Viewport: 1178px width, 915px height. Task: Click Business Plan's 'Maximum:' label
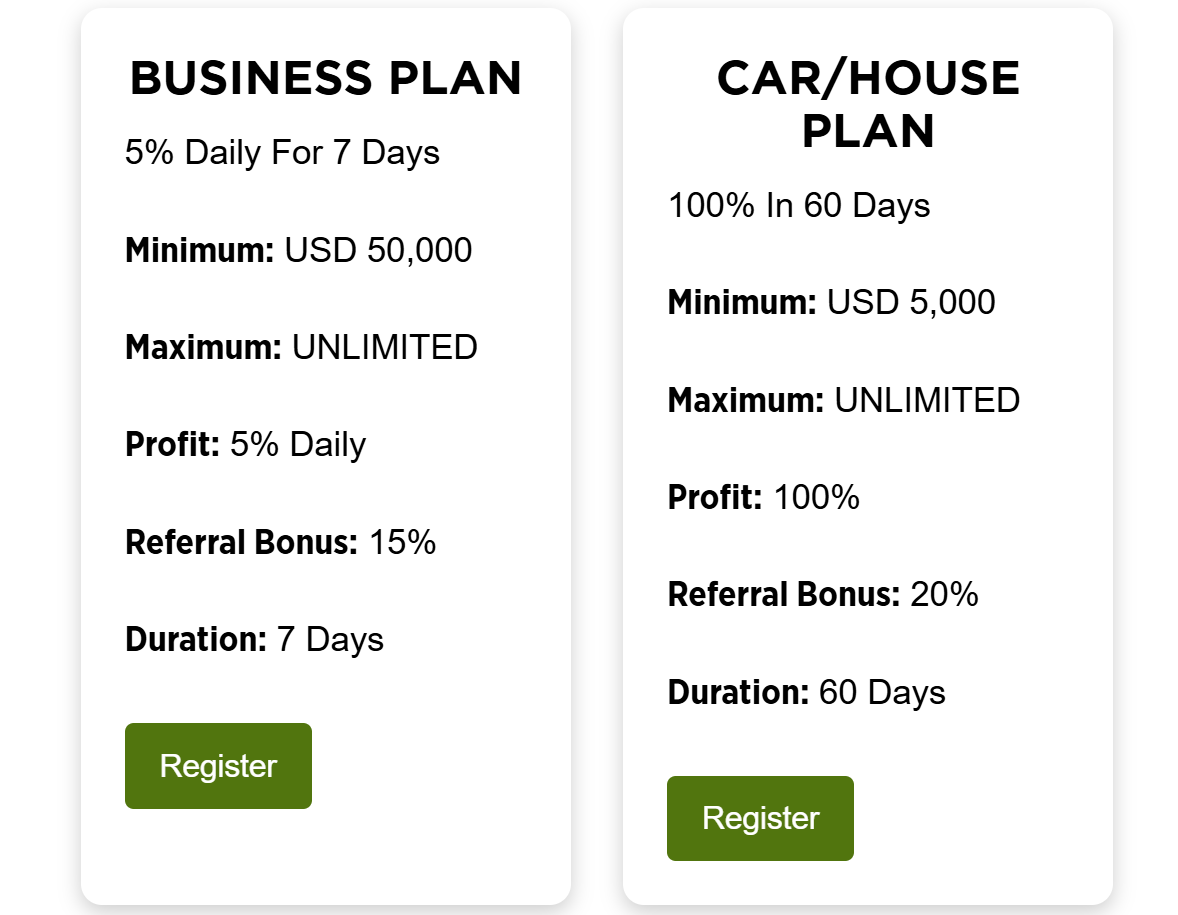point(204,348)
